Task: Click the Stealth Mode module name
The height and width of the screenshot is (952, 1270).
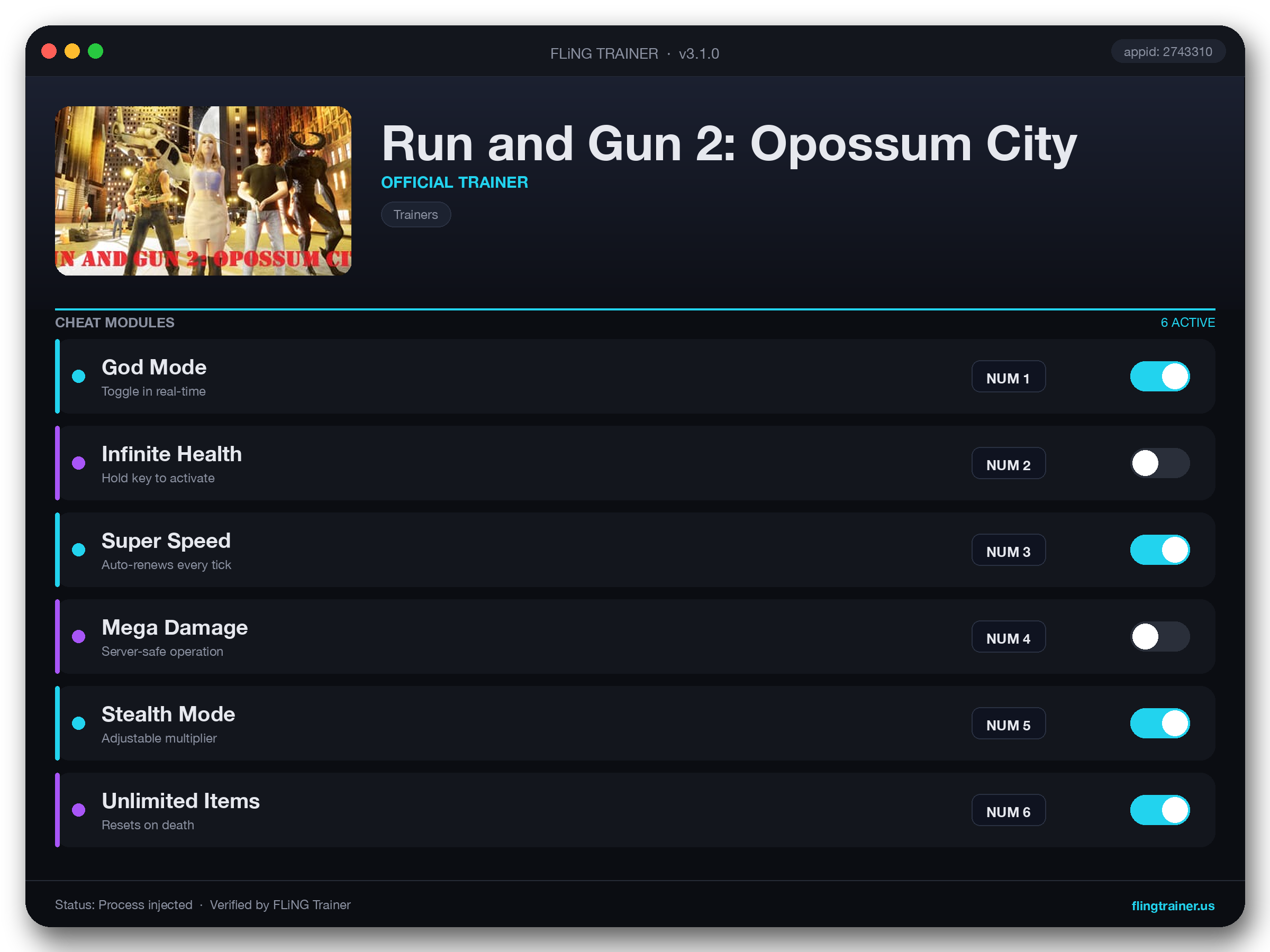Action: tap(168, 714)
